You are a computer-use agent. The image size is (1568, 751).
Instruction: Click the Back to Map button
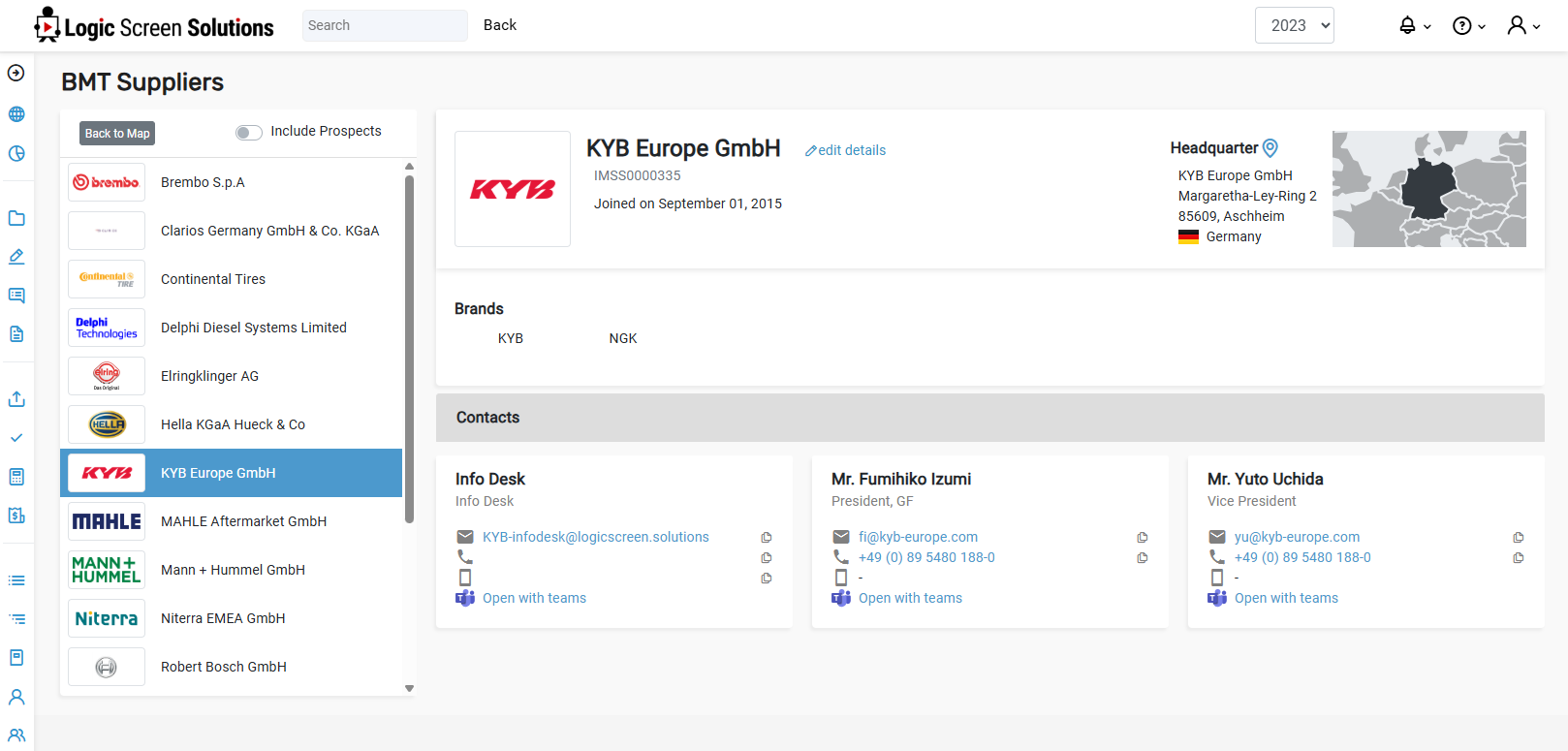tap(117, 133)
